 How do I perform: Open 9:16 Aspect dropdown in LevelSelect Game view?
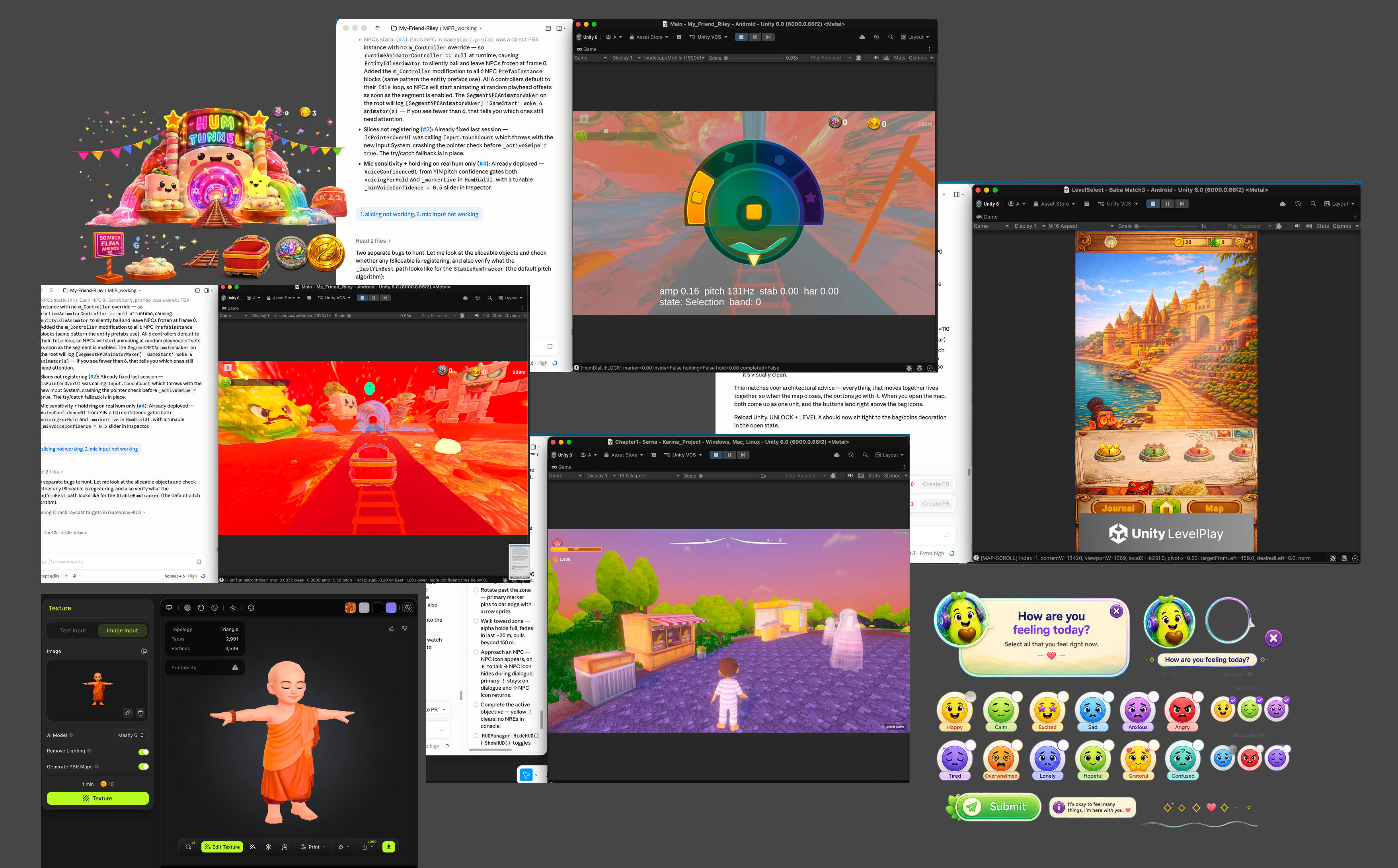click(1081, 226)
